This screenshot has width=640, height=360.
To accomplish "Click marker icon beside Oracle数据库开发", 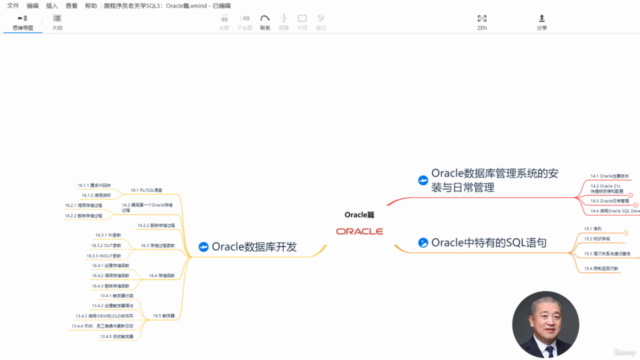I will (203, 247).
